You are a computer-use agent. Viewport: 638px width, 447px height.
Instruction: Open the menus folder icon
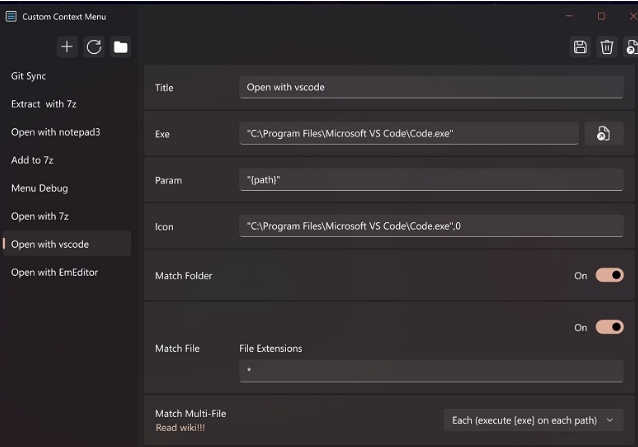point(120,47)
